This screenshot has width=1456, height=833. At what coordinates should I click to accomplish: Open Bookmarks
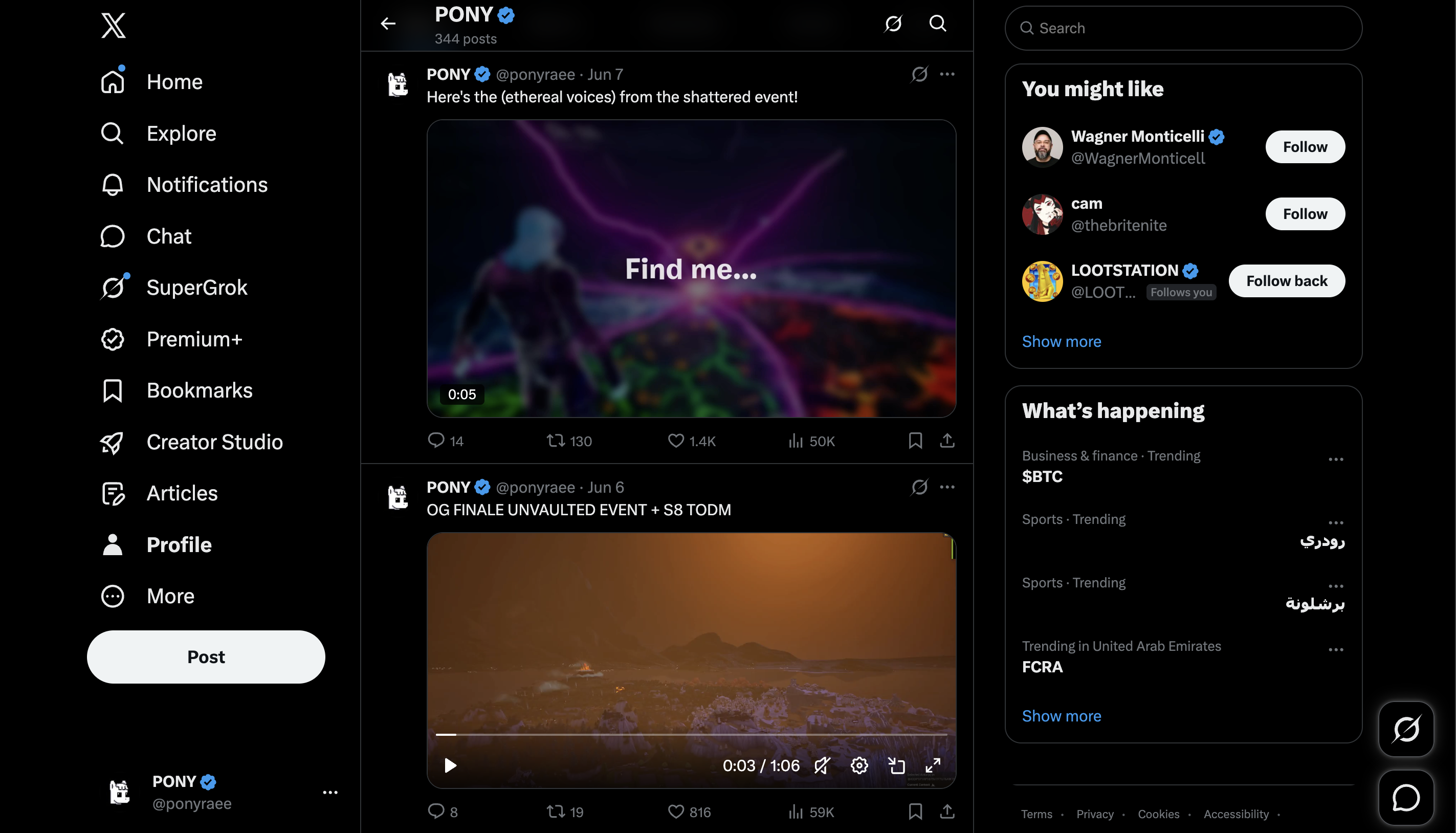(x=177, y=391)
